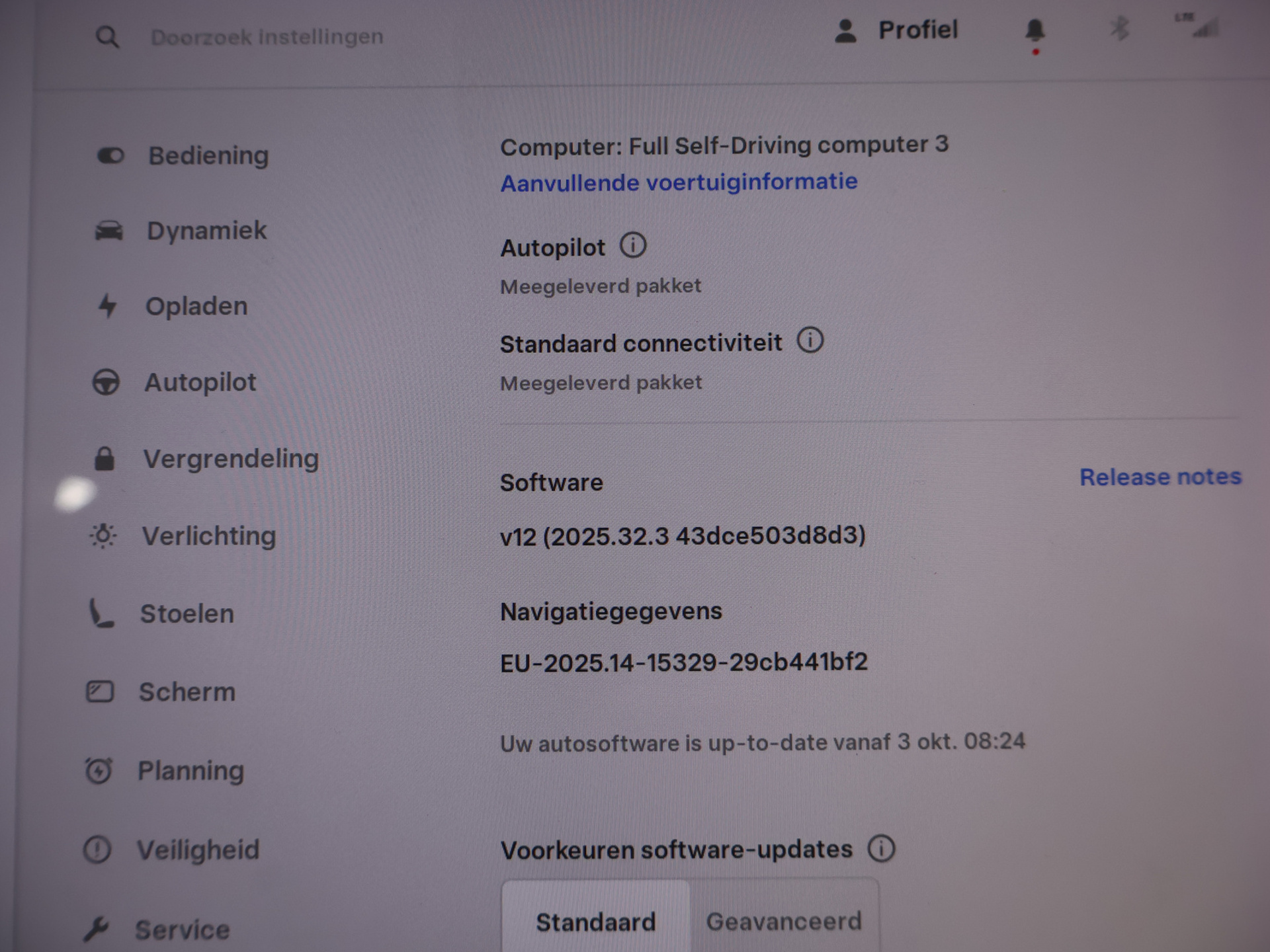Click the Doorzoek instellingen search field
1270x952 pixels.
(268, 37)
